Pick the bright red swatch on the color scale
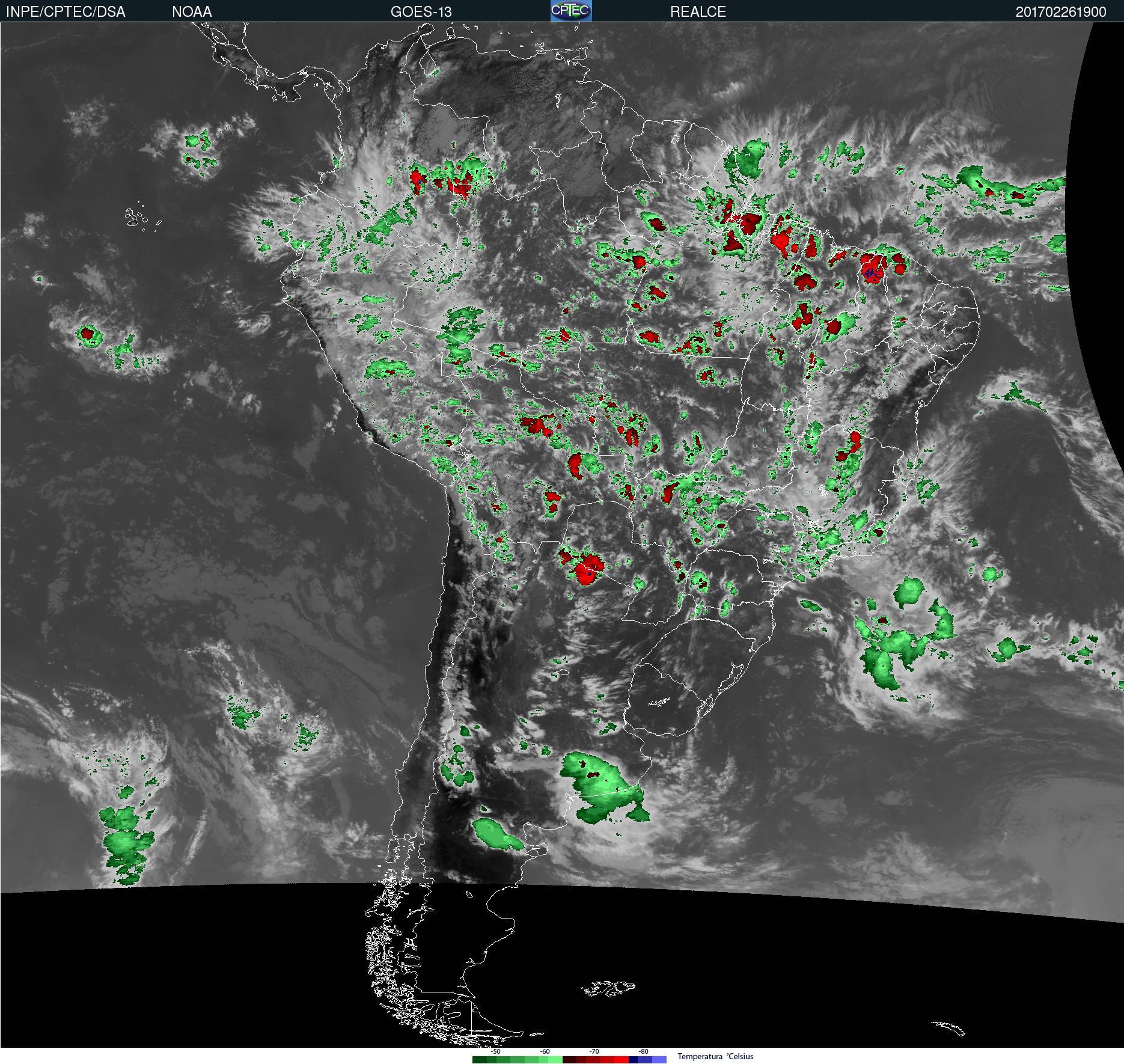The width and height of the screenshot is (1124, 1064). [622, 1059]
